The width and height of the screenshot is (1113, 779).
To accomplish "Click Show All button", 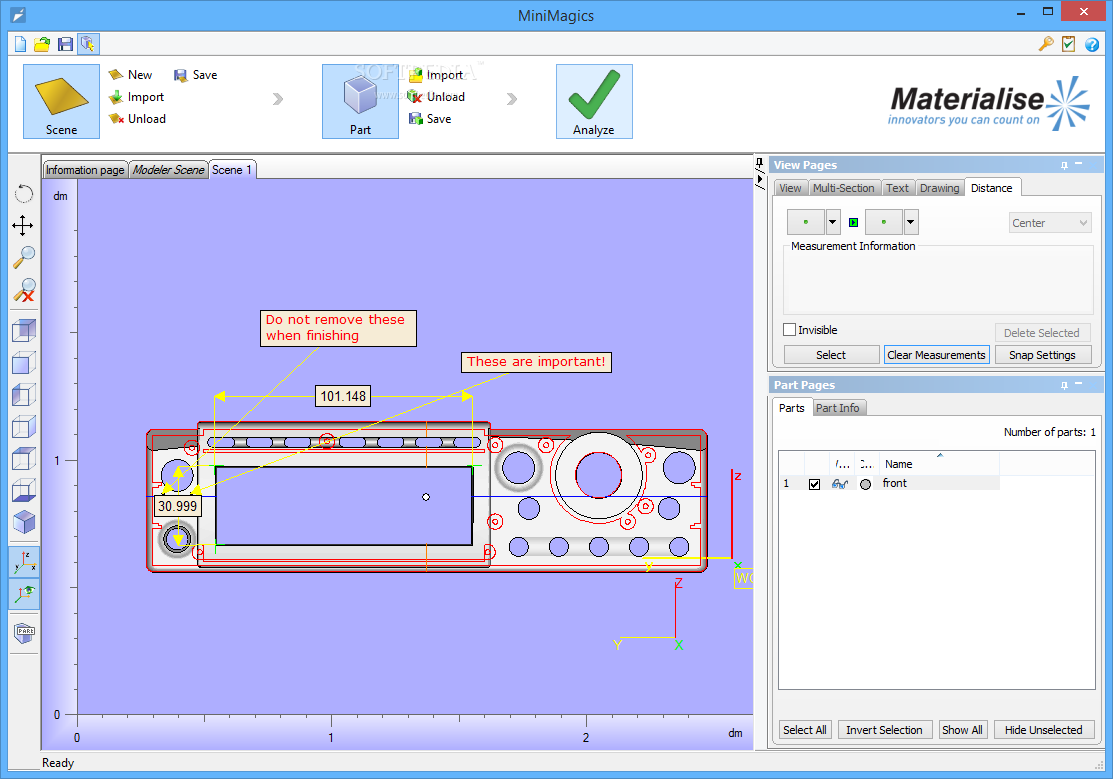I will point(962,730).
